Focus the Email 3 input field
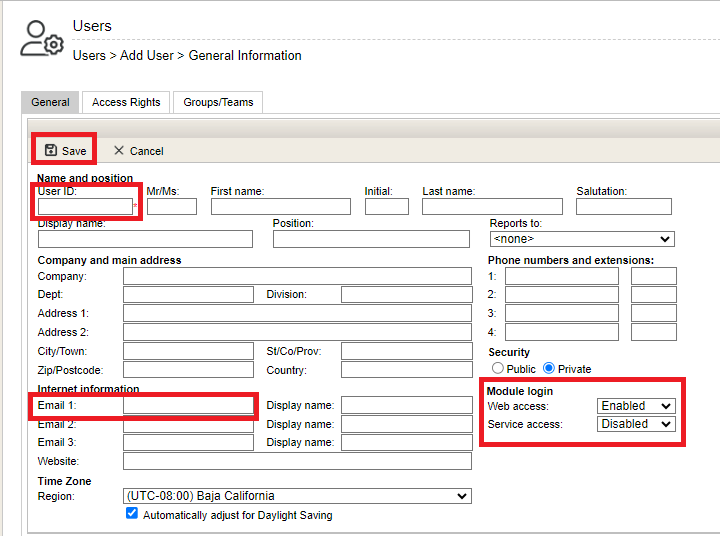Screen dimensions: 720x536 [188, 442]
